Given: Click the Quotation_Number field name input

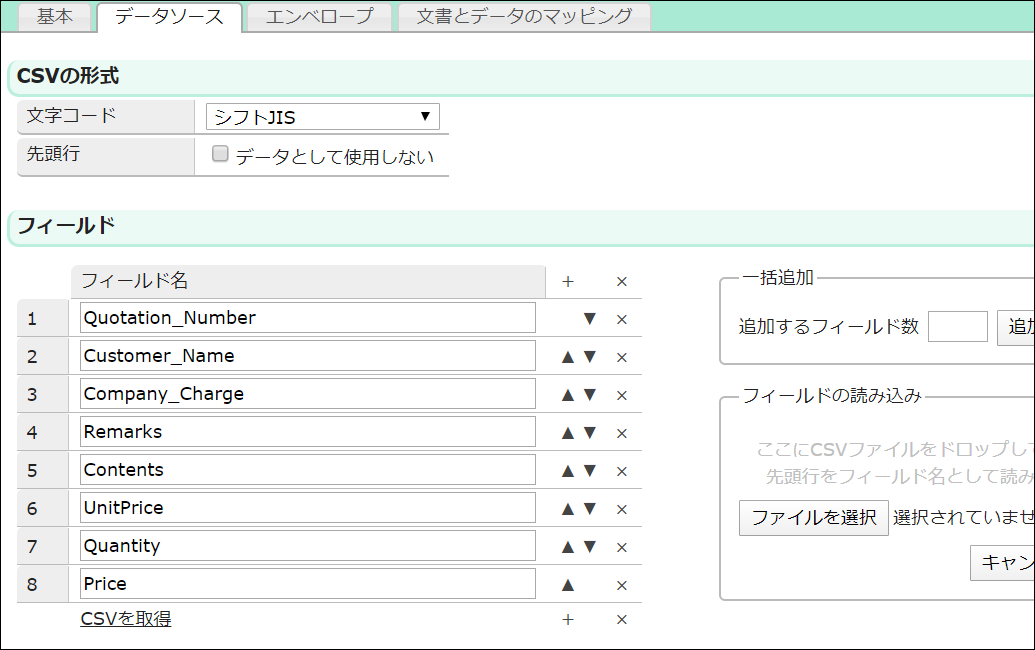Looking at the screenshot, I should click(308, 318).
